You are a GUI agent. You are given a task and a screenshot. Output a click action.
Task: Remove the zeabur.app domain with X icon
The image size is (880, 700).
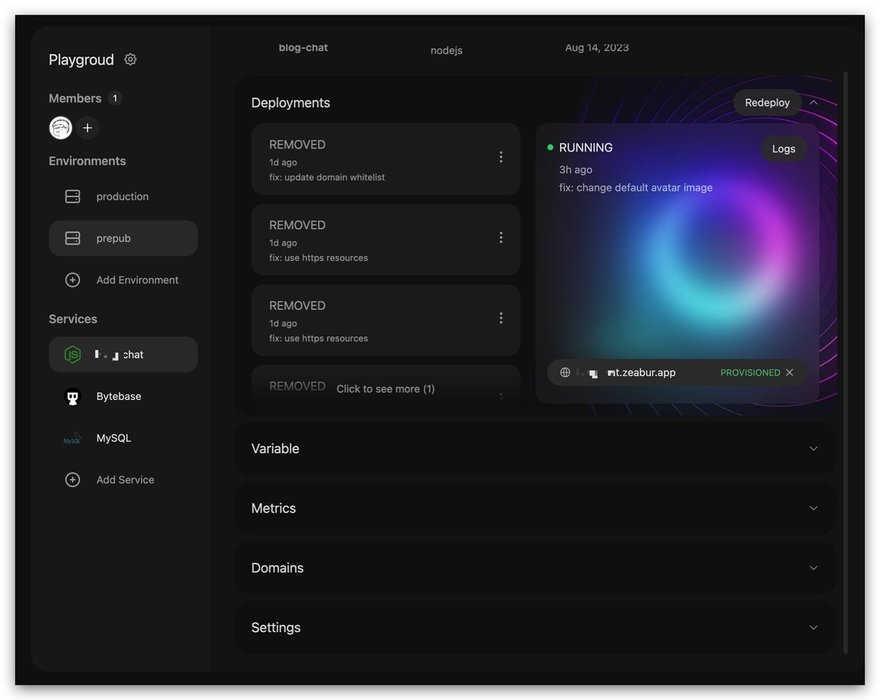pyautogui.click(x=790, y=373)
